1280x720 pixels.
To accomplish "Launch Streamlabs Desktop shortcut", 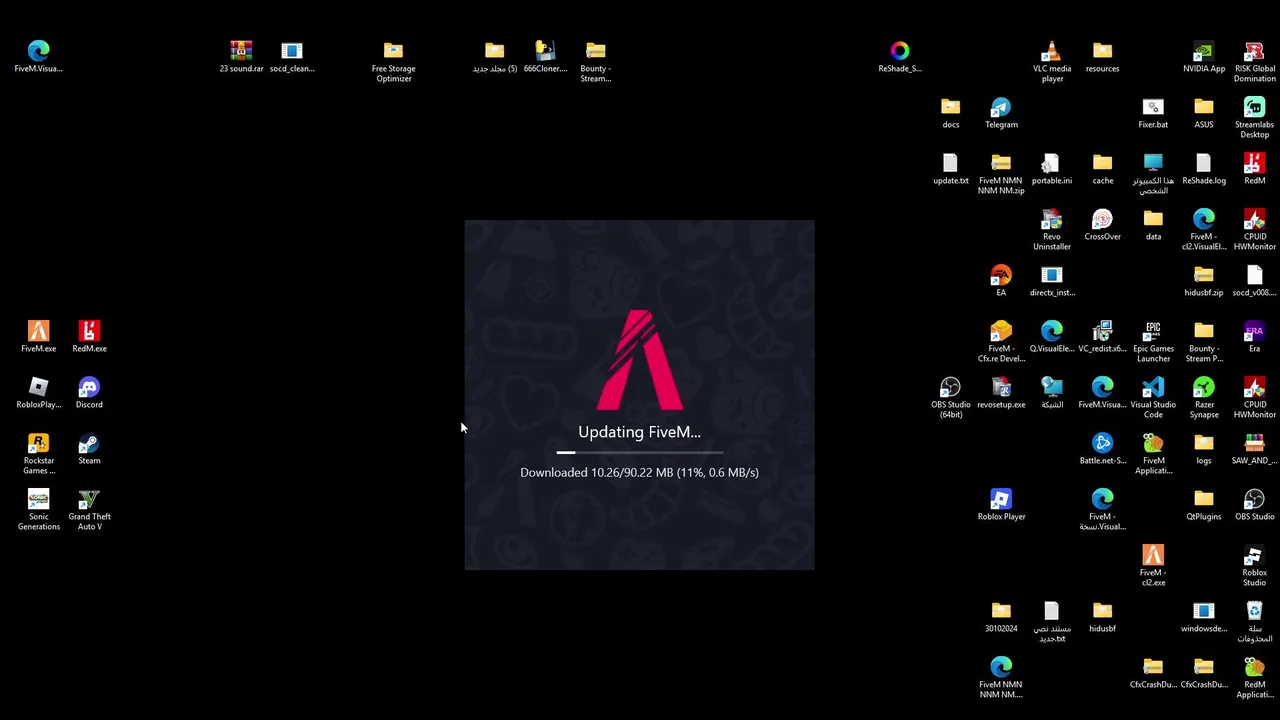I will click(1255, 117).
